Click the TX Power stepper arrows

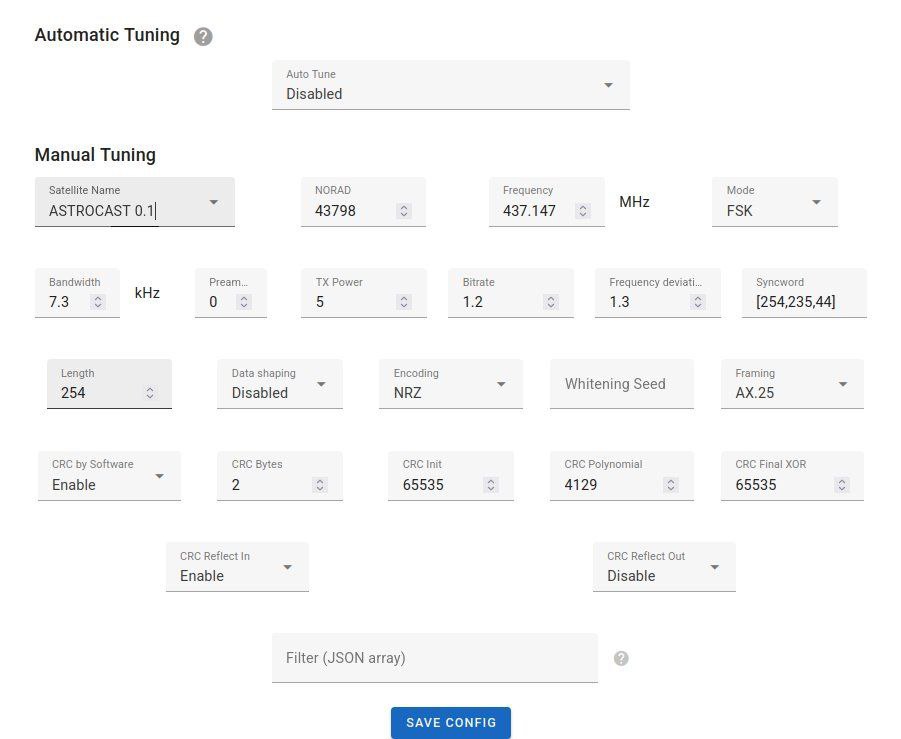coord(404,302)
